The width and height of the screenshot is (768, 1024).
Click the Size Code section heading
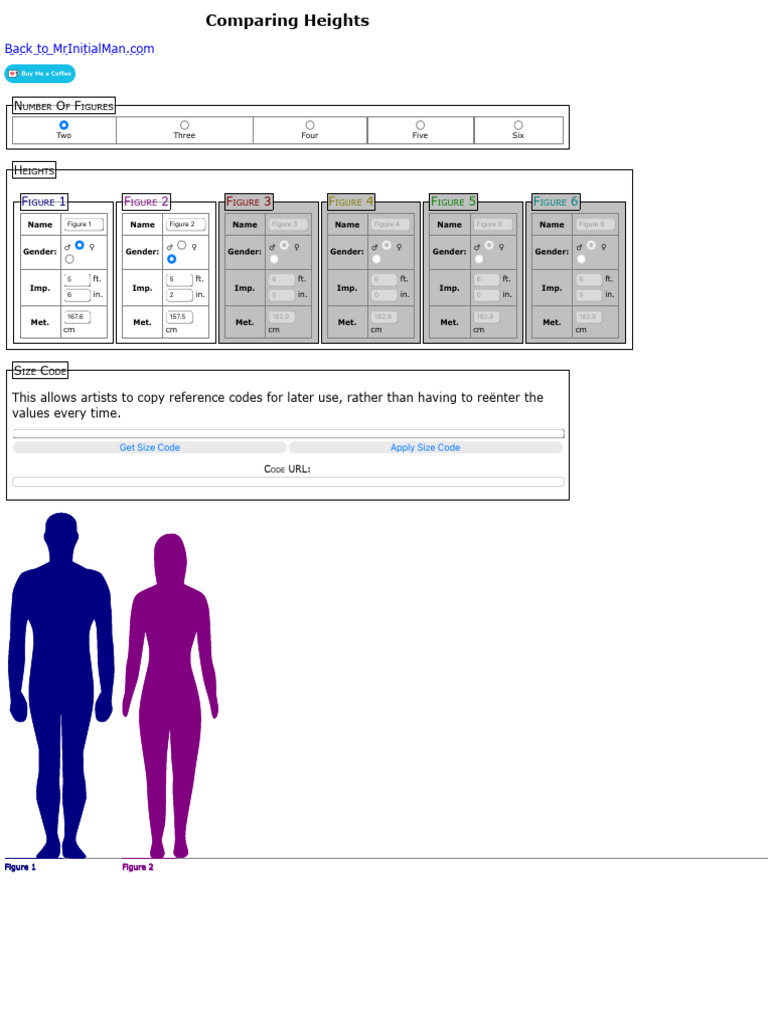click(40, 371)
